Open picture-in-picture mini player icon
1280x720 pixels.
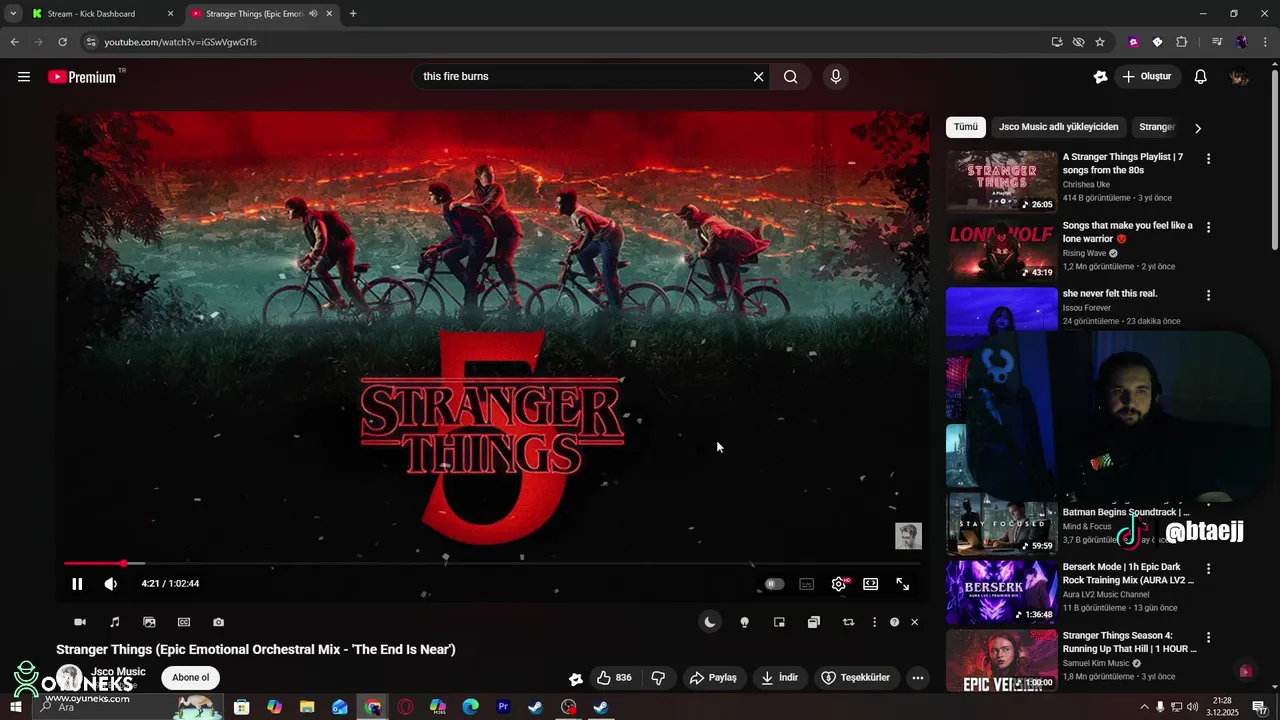[779, 622]
